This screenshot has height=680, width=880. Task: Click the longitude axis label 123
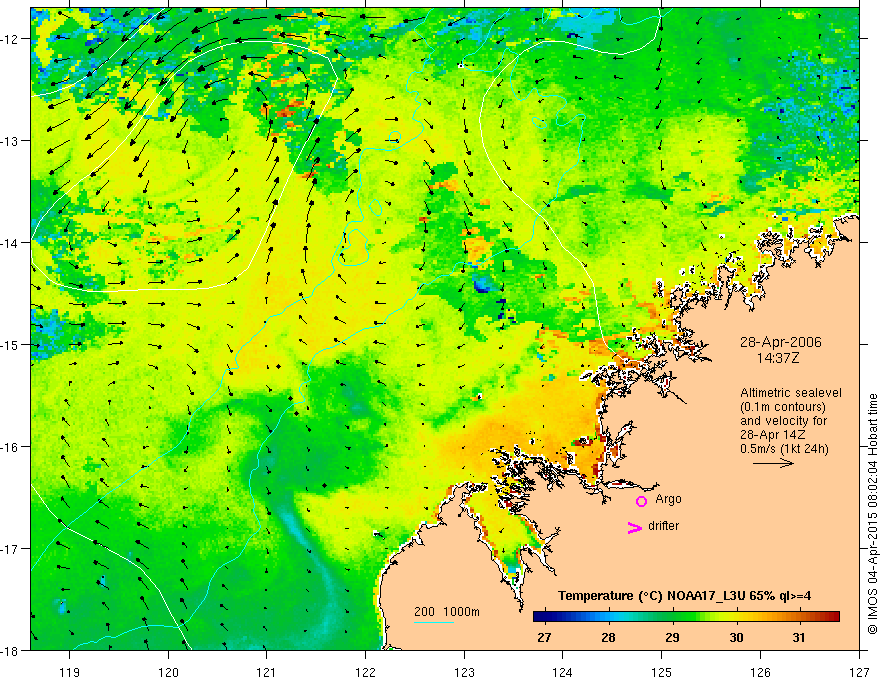click(x=464, y=672)
